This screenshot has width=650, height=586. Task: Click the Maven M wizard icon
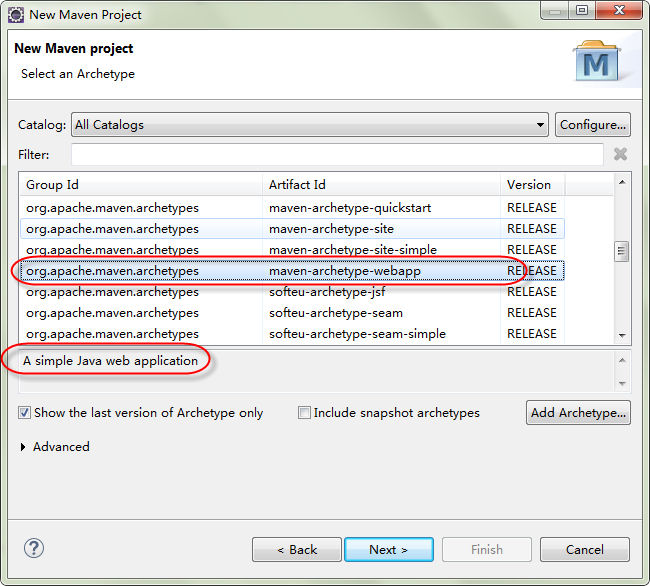pos(596,62)
